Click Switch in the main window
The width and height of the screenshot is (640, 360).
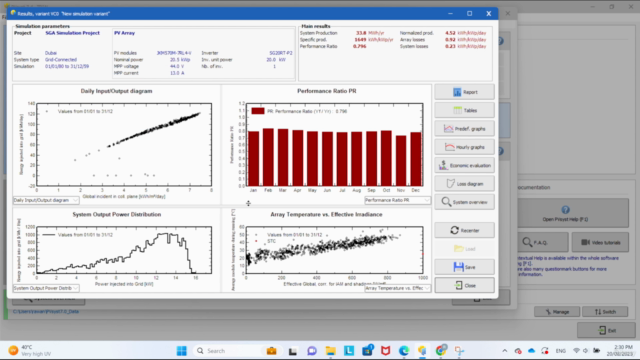pos(605,312)
